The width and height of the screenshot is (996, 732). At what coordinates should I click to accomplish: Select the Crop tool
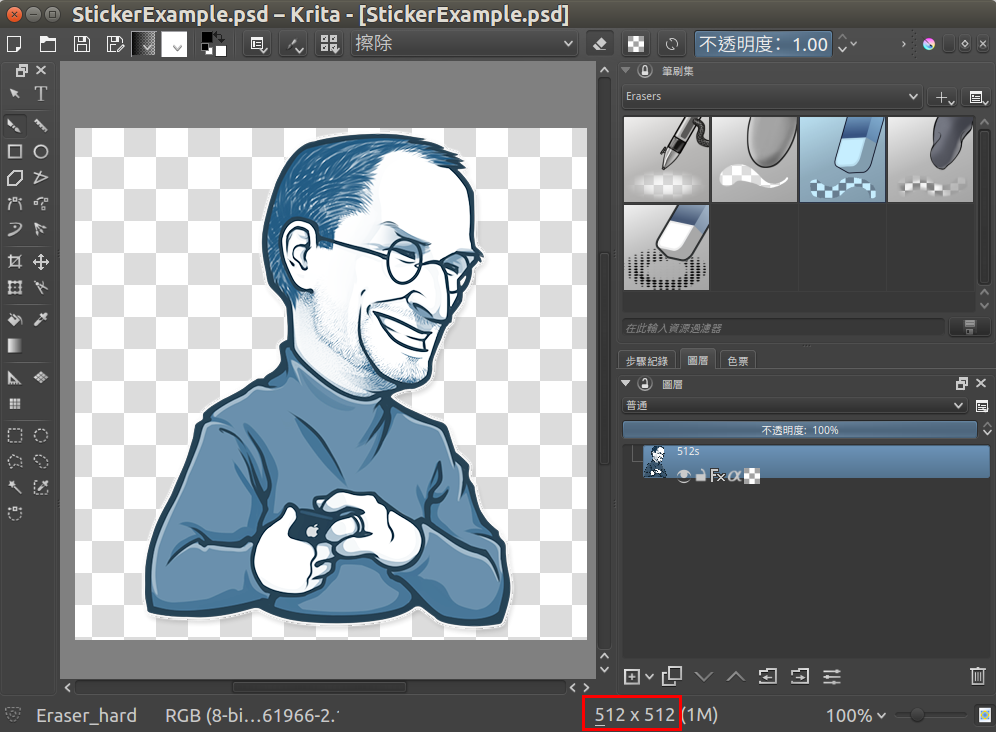15,262
